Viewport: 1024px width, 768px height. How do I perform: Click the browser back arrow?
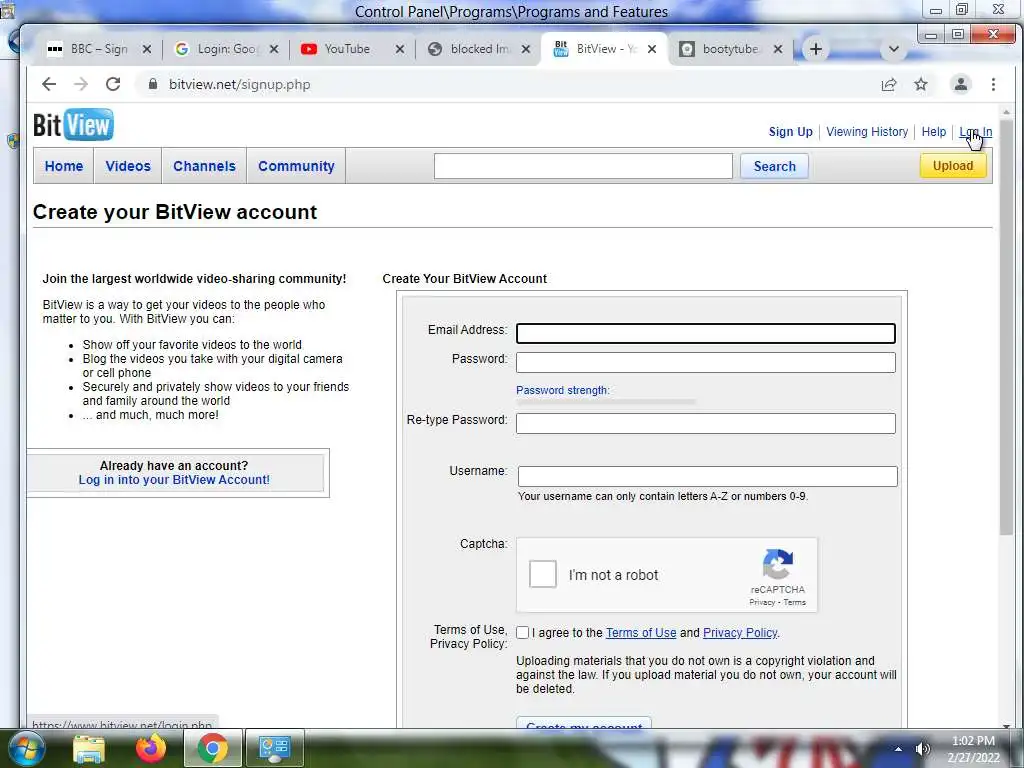[49, 84]
